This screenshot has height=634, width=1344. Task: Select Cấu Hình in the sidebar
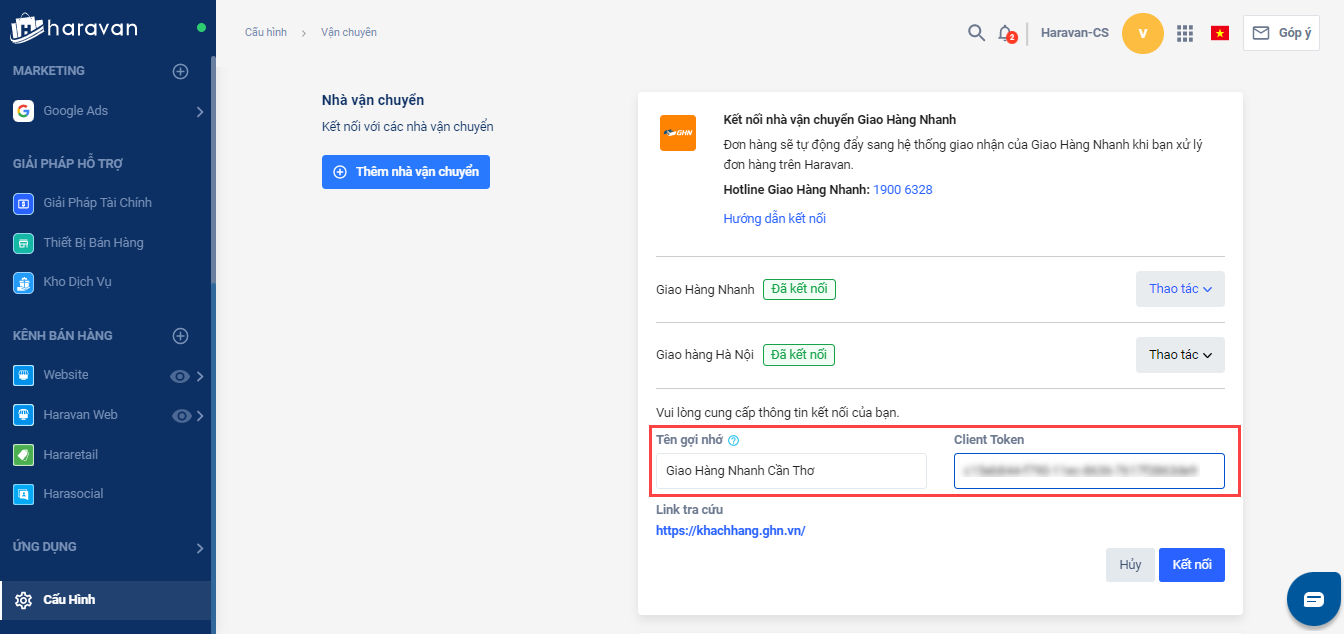pyautogui.click(x=68, y=600)
